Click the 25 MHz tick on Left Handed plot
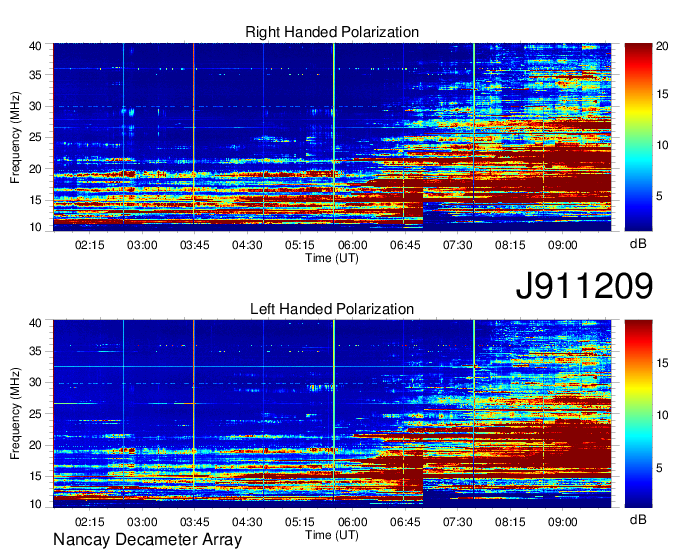The image size is (680, 552). click(36, 414)
